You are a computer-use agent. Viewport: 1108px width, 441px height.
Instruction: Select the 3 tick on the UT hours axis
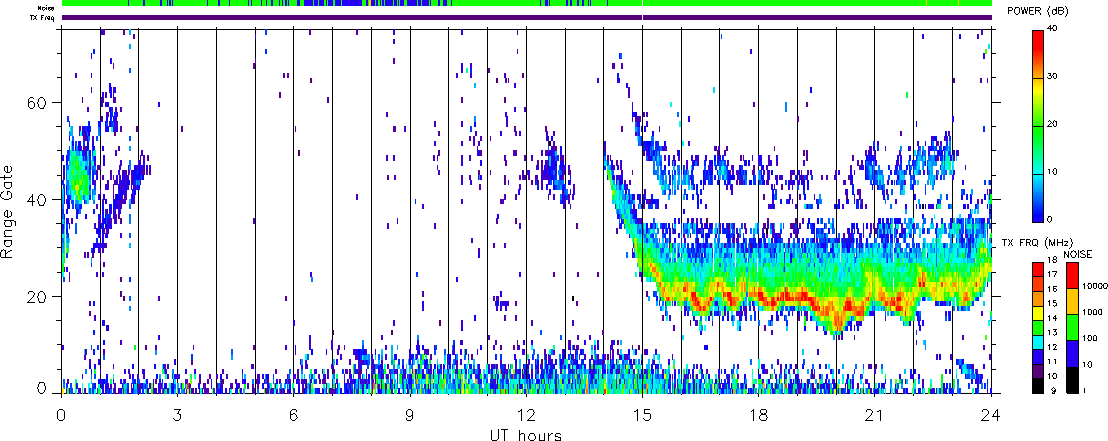click(x=177, y=415)
